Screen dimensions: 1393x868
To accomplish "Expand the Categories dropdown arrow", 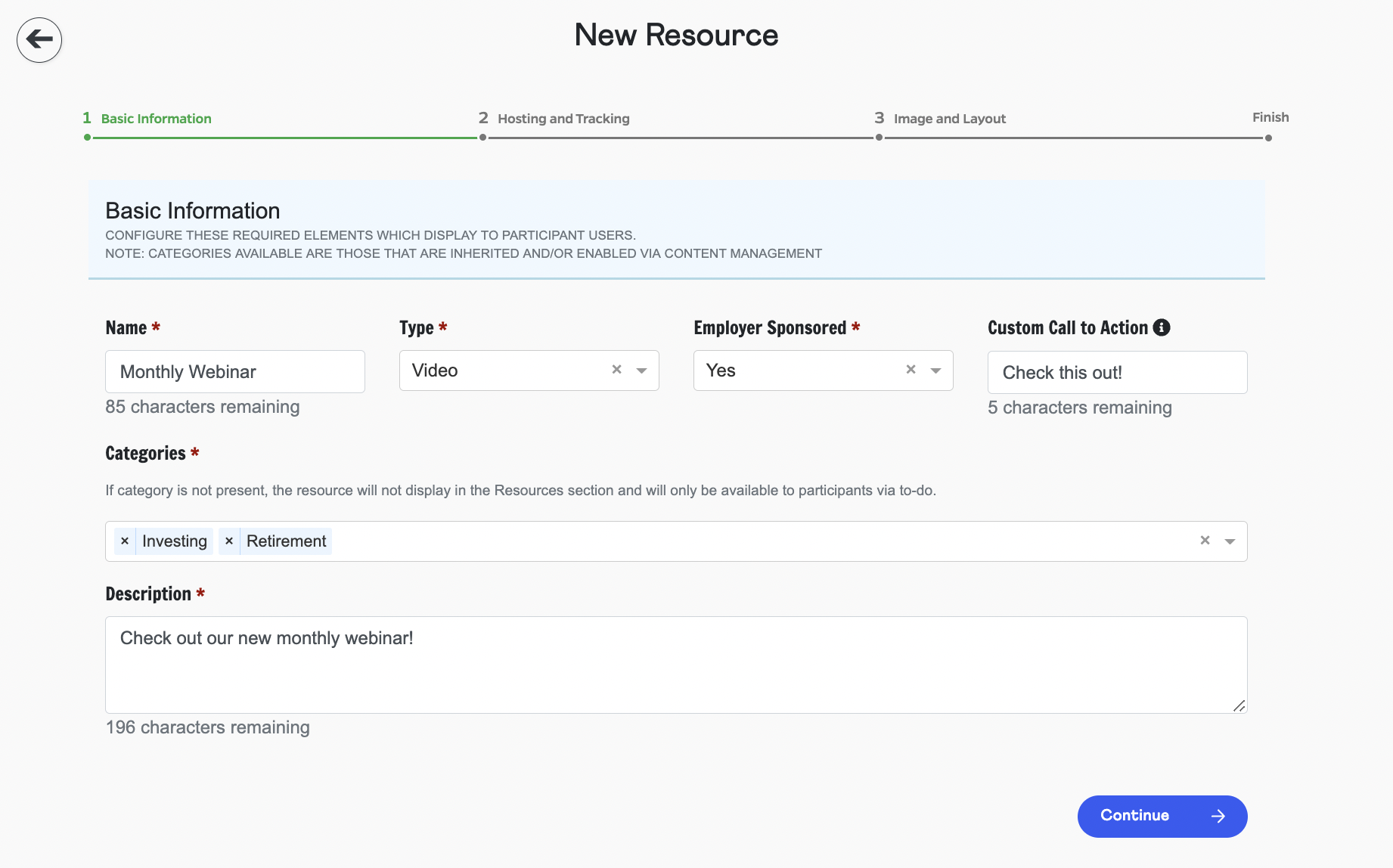I will pos(1230,541).
